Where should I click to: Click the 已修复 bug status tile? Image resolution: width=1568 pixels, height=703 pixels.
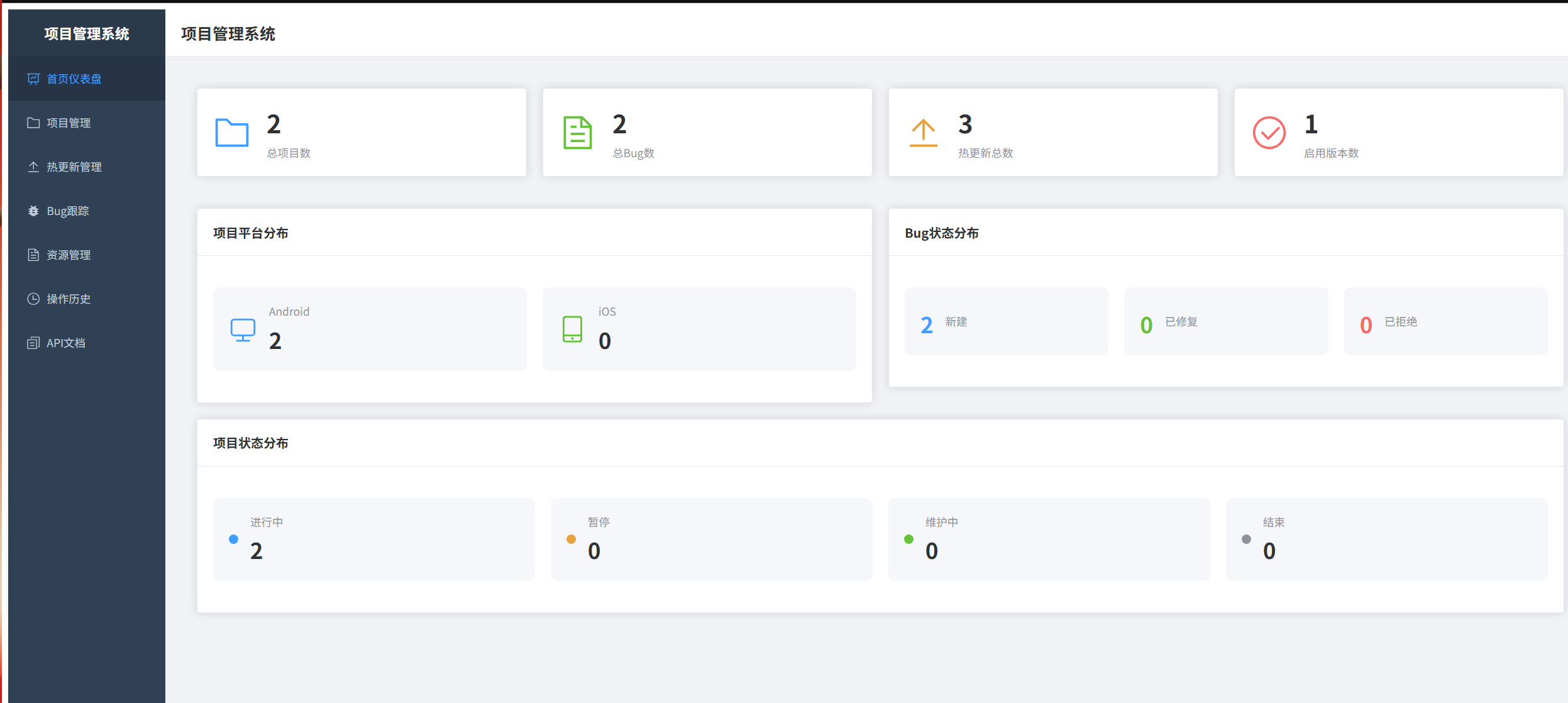pyautogui.click(x=1225, y=322)
